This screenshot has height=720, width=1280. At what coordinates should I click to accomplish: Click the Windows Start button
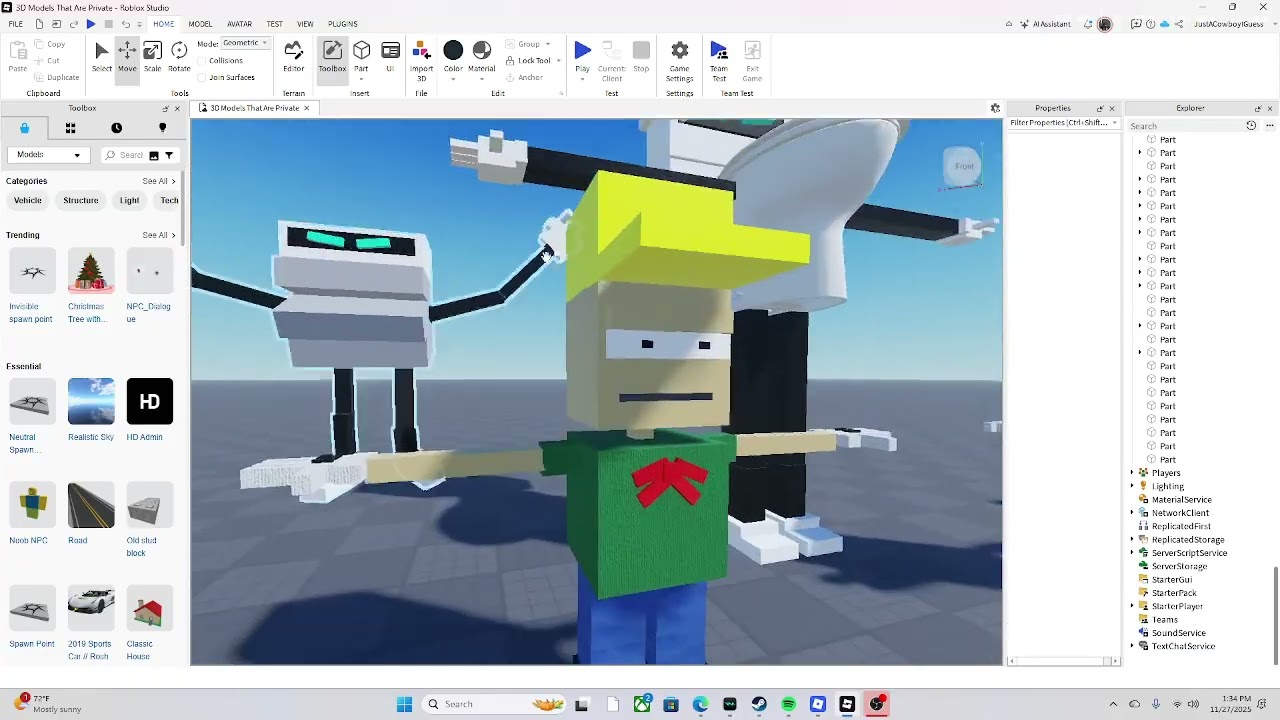tap(404, 704)
